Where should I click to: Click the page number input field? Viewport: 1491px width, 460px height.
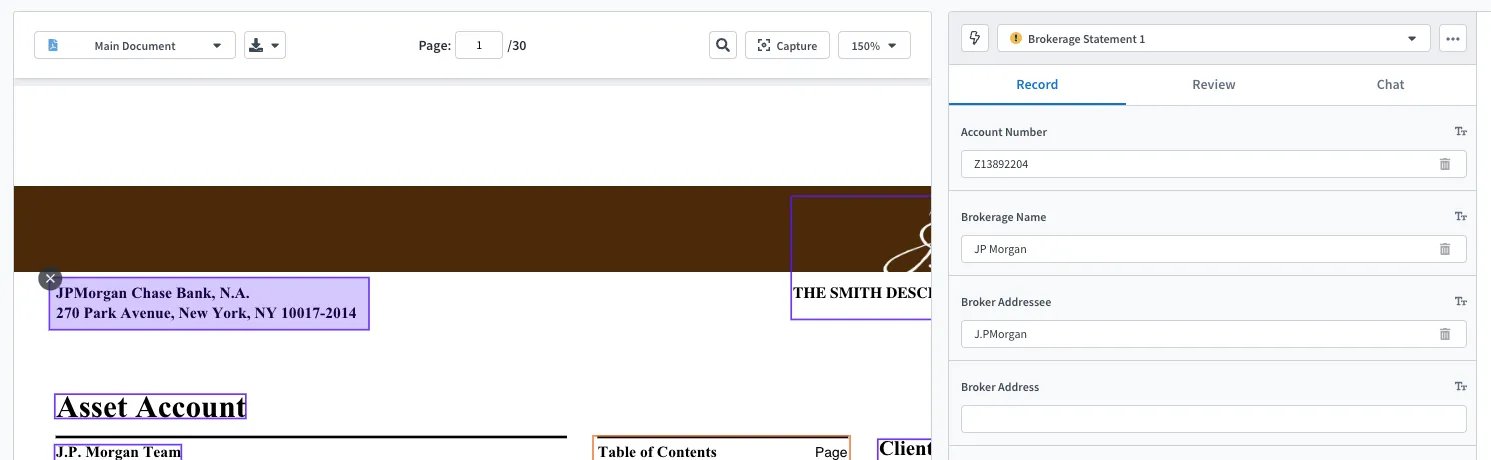coord(479,45)
